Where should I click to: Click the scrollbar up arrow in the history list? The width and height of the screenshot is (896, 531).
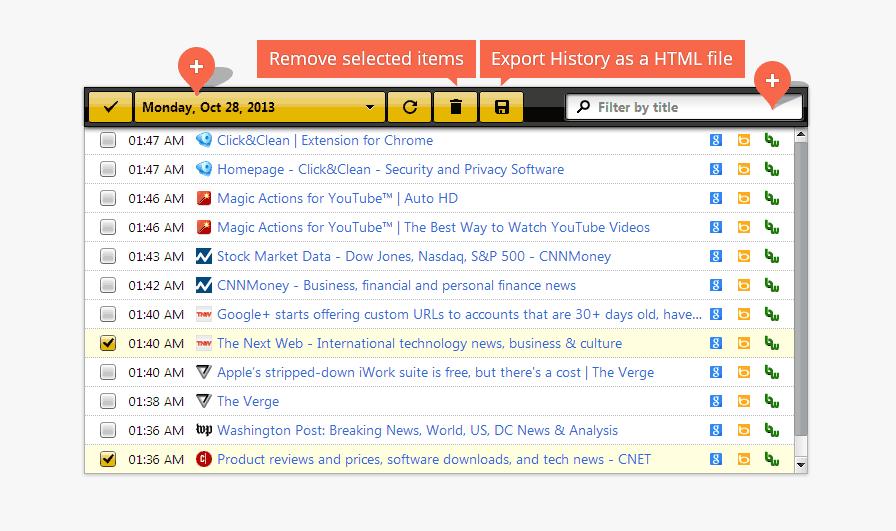(x=800, y=135)
